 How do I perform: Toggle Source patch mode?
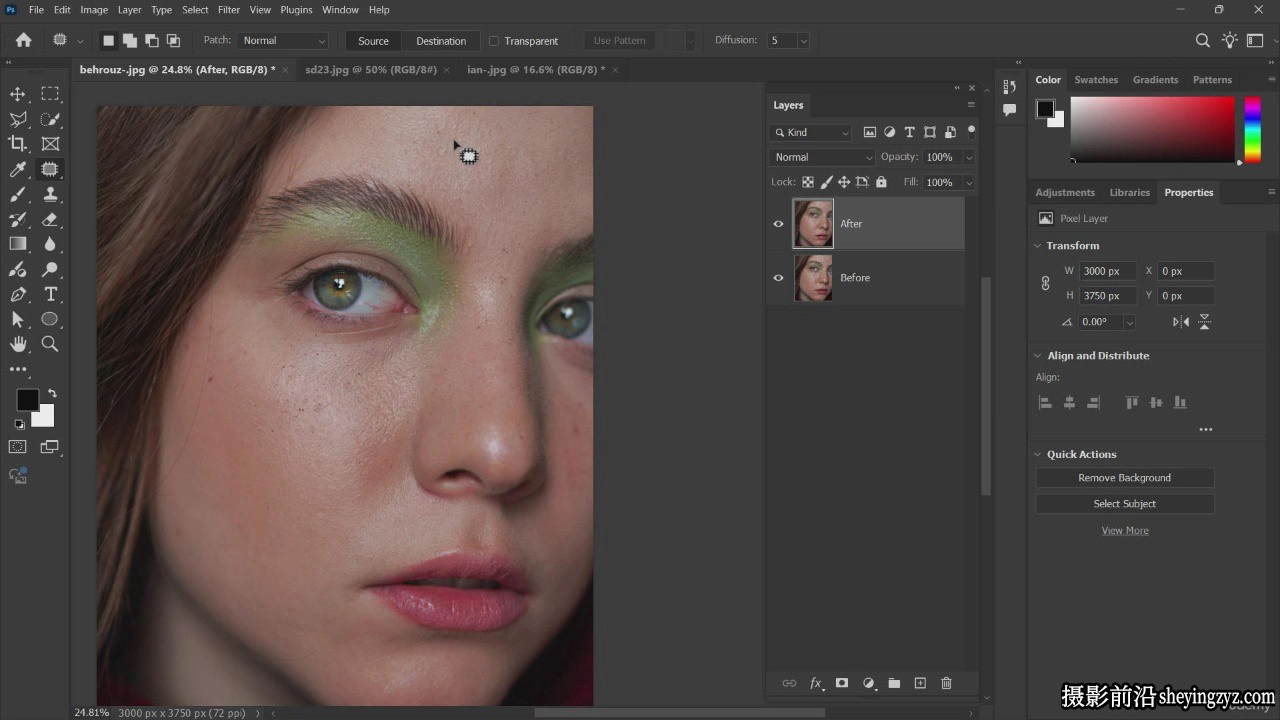373,41
